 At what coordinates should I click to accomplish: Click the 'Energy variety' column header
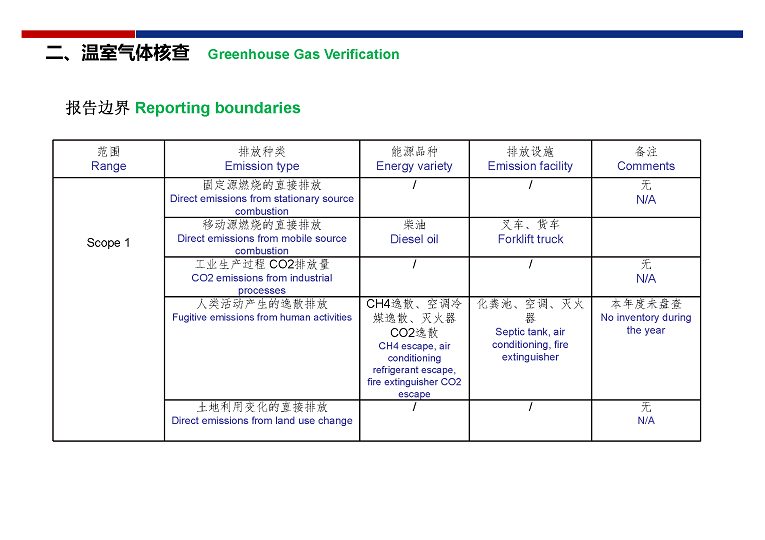(414, 166)
